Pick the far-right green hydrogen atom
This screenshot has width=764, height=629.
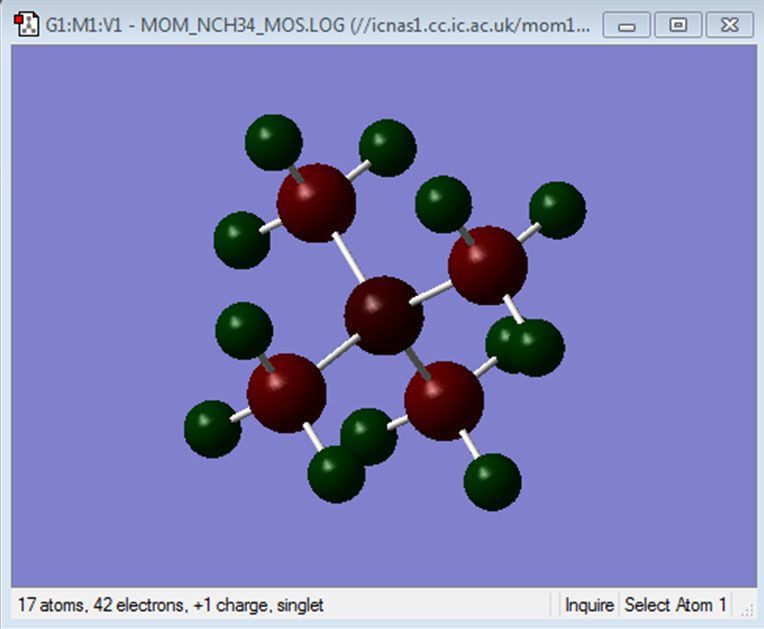point(557,210)
